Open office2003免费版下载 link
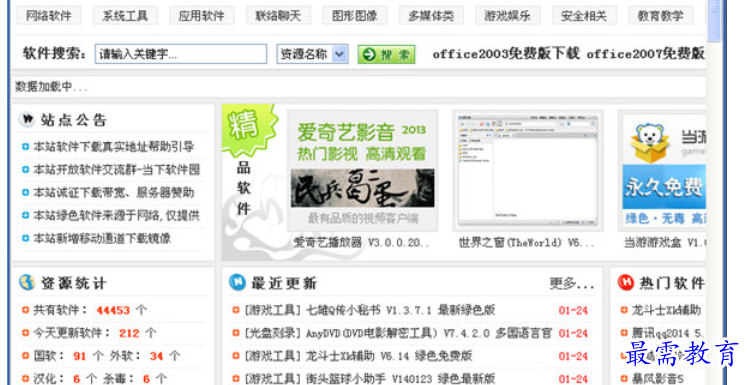This screenshot has height=385, width=747. click(506, 54)
